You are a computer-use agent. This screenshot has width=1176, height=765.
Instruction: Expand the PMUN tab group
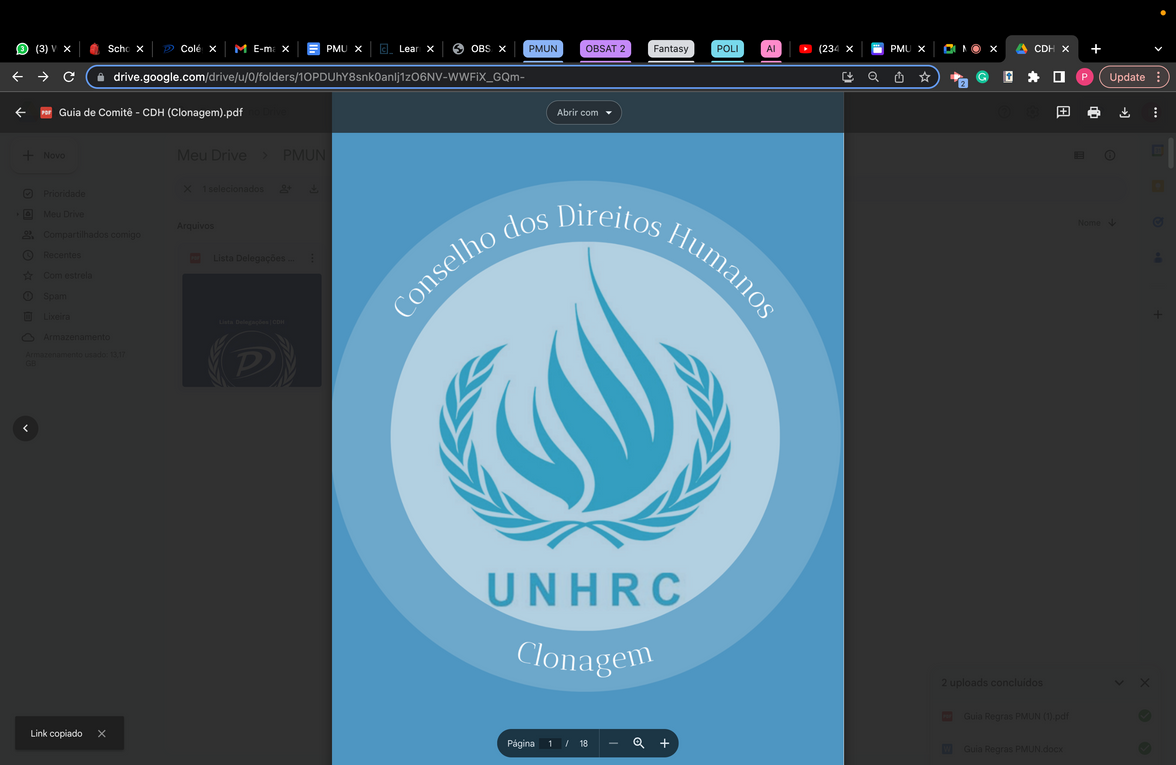(x=543, y=49)
